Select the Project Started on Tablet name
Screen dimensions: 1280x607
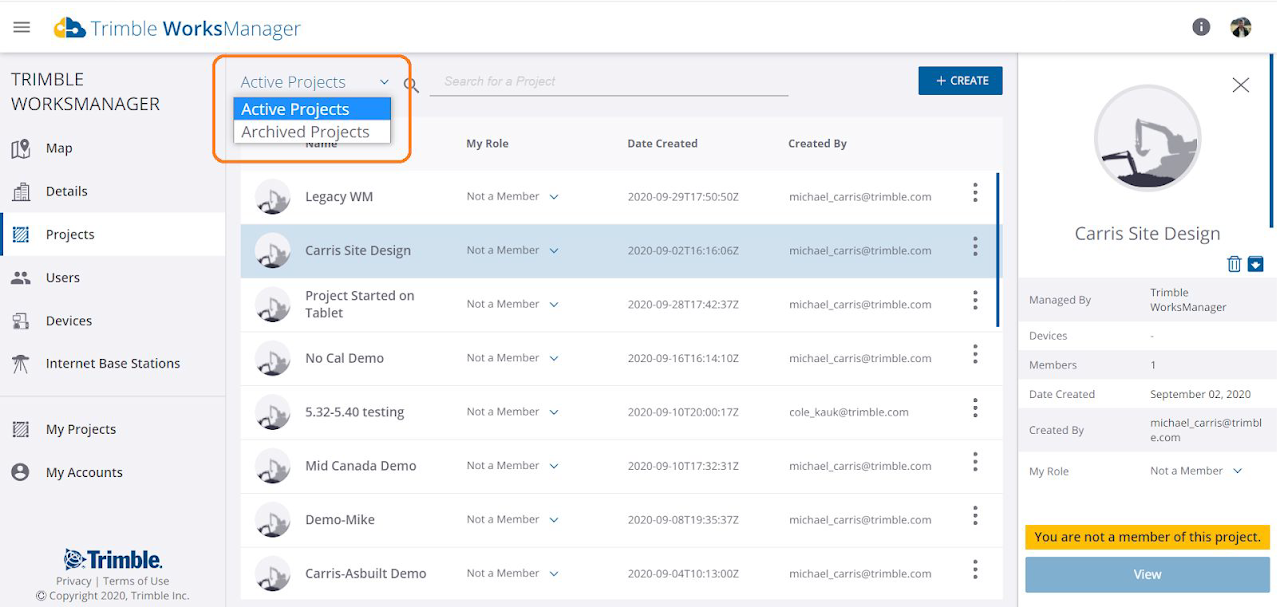pos(360,304)
